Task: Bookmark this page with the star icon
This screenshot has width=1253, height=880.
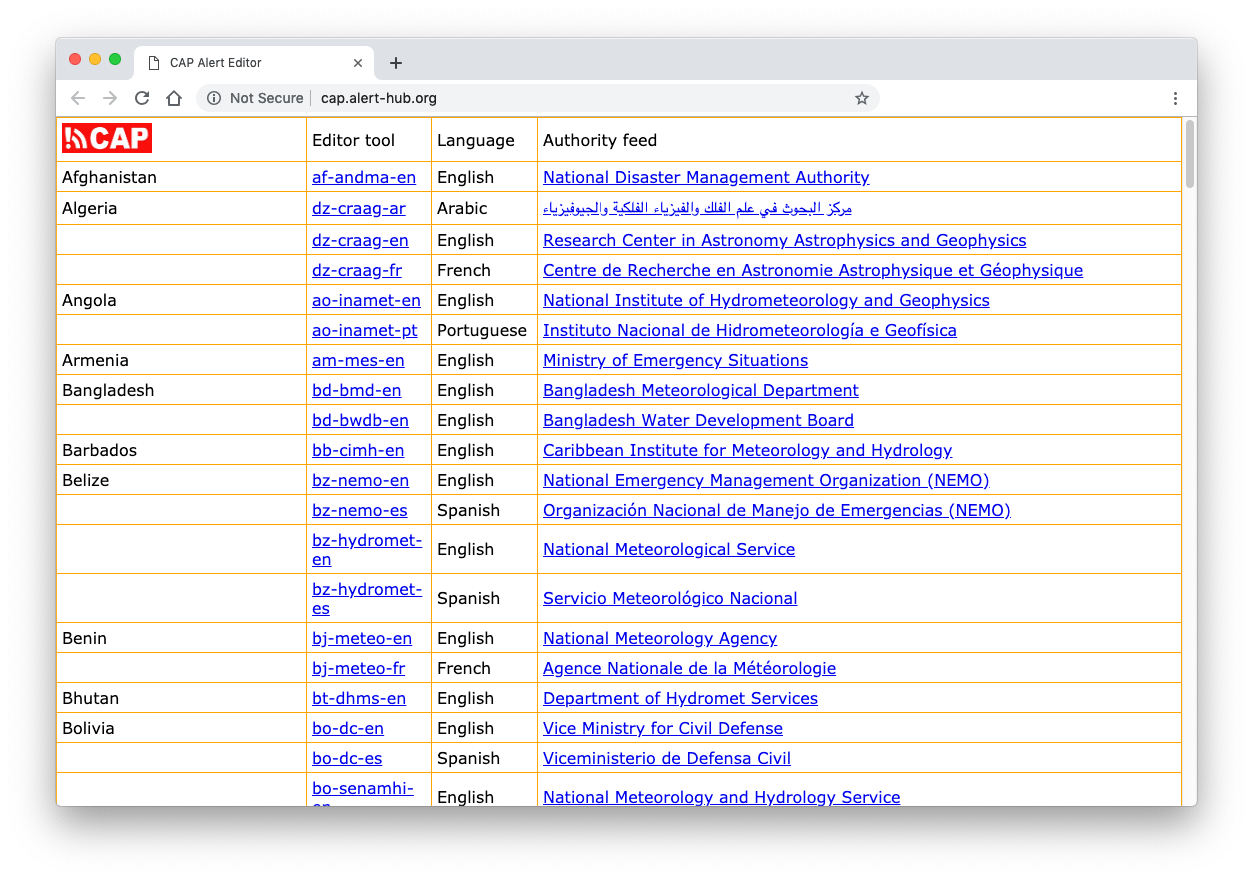Action: click(x=862, y=98)
